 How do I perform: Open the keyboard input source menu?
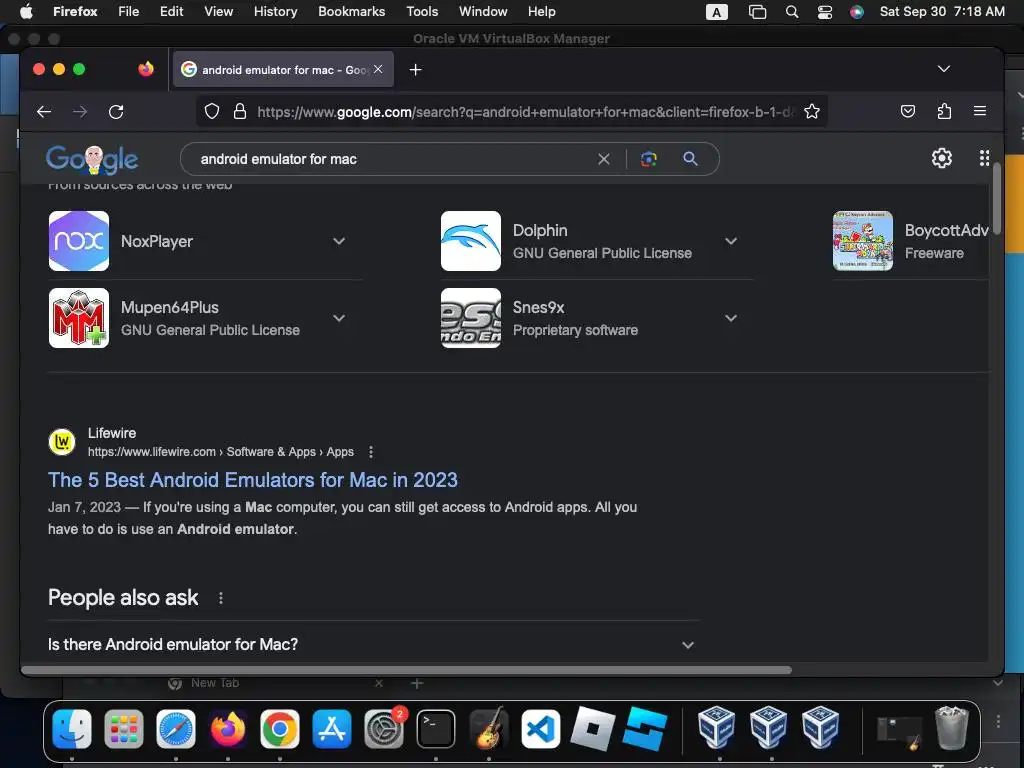[x=716, y=11]
